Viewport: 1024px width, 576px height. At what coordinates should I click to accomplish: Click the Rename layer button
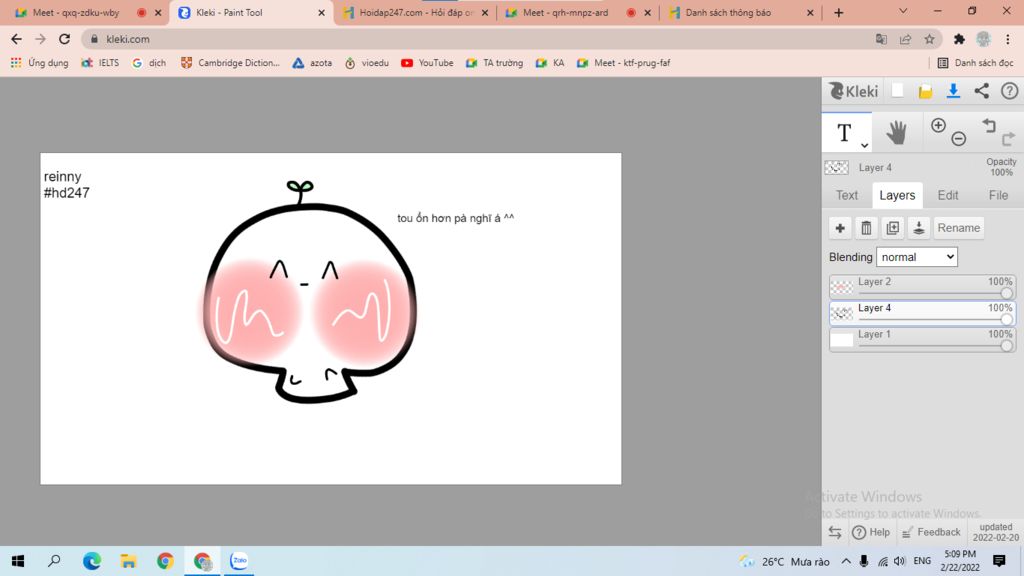click(x=958, y=228)
